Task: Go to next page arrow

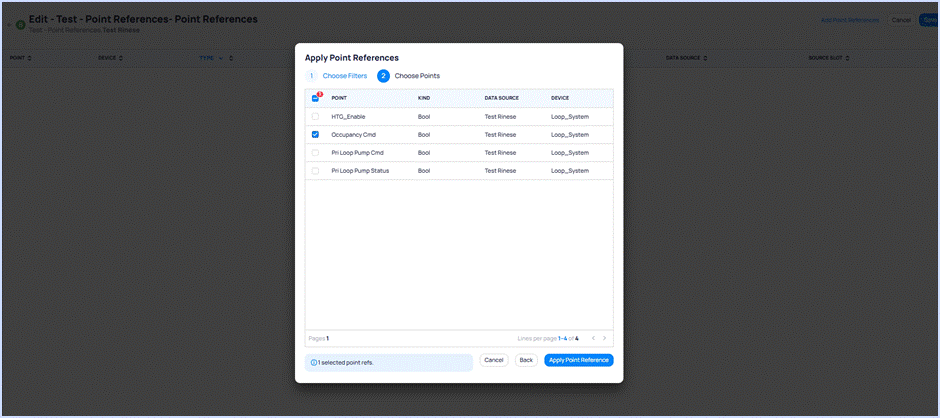Action: click(605, 338)
